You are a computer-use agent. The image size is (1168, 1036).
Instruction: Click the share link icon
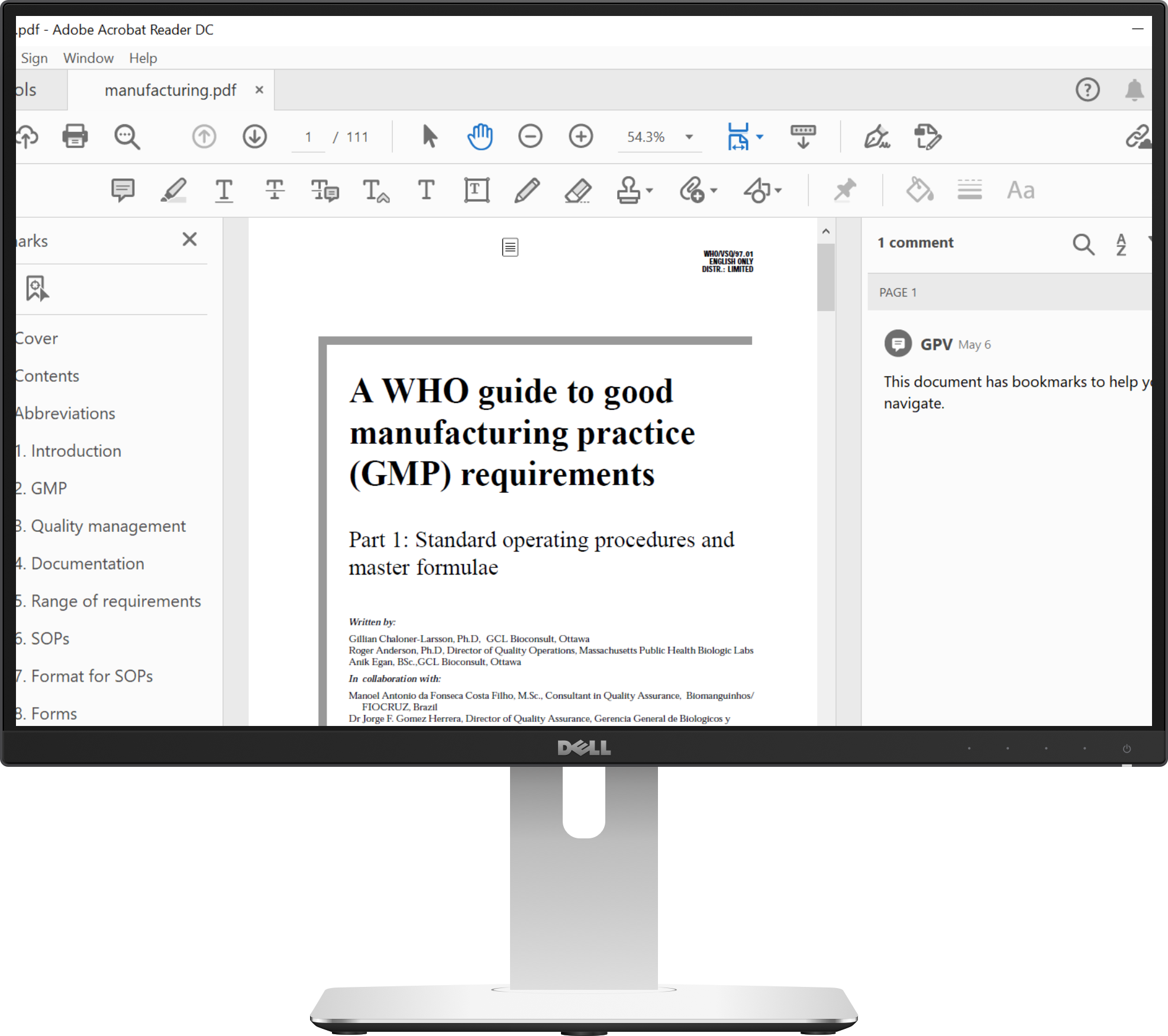(1138, 137)
